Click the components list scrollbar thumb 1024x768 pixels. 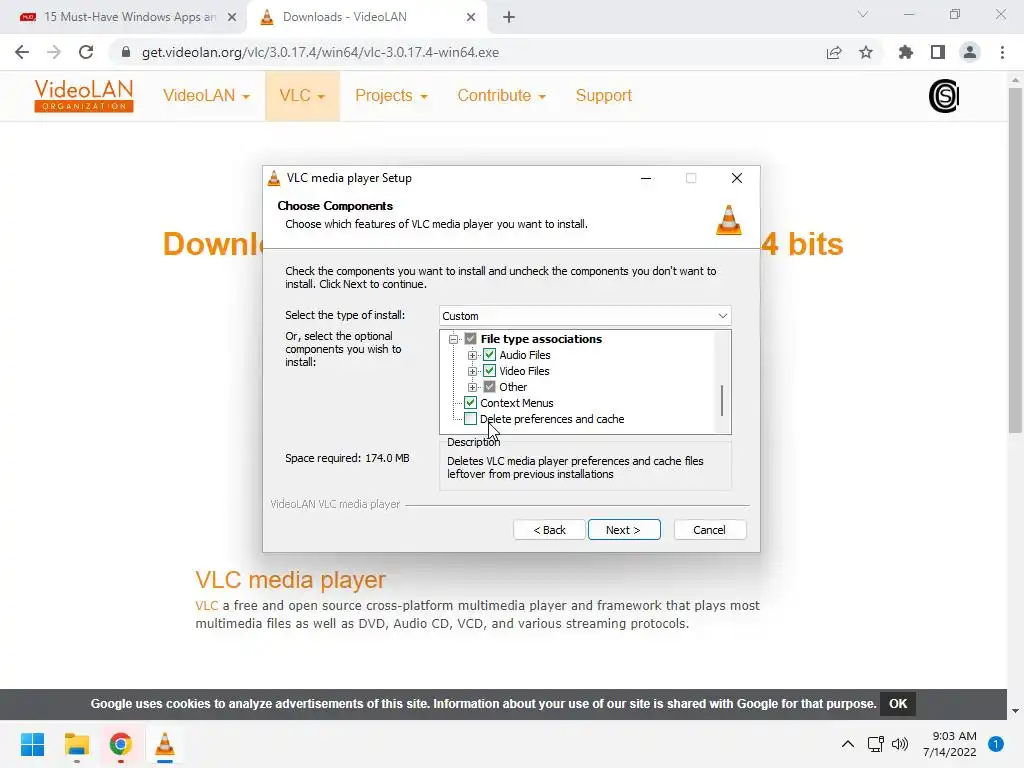tap(722, 400)
